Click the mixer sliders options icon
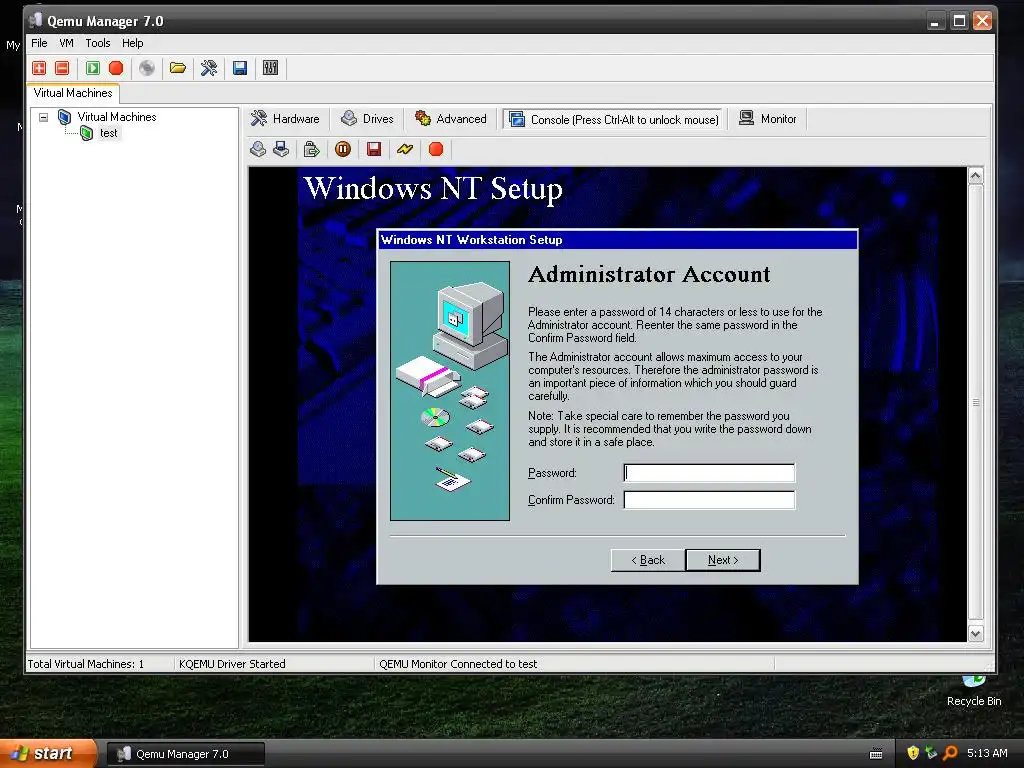The height and width of the screenshot is (768, 1024). coord(270,68)
